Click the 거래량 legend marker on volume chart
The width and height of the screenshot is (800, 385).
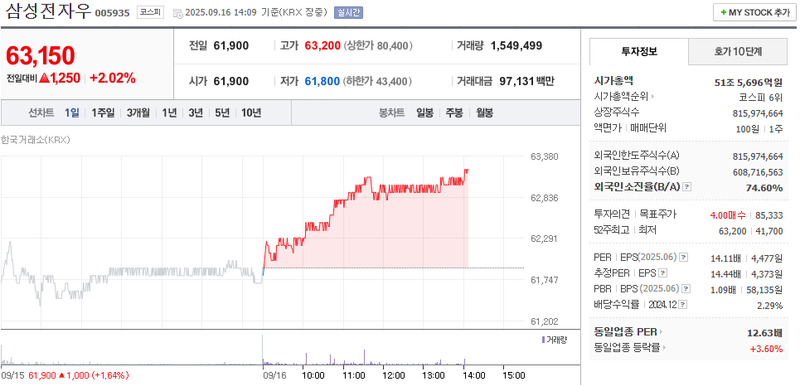(543, 340)
